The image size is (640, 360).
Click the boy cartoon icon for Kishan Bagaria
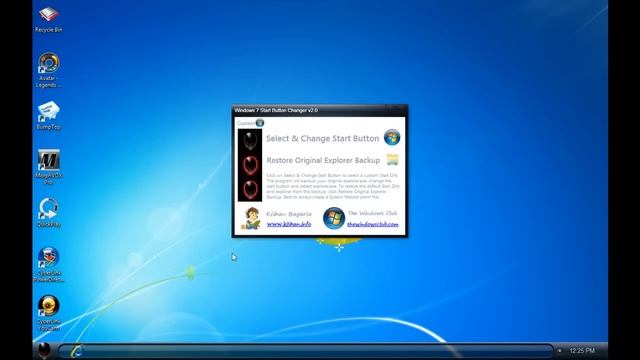(251, 218)
